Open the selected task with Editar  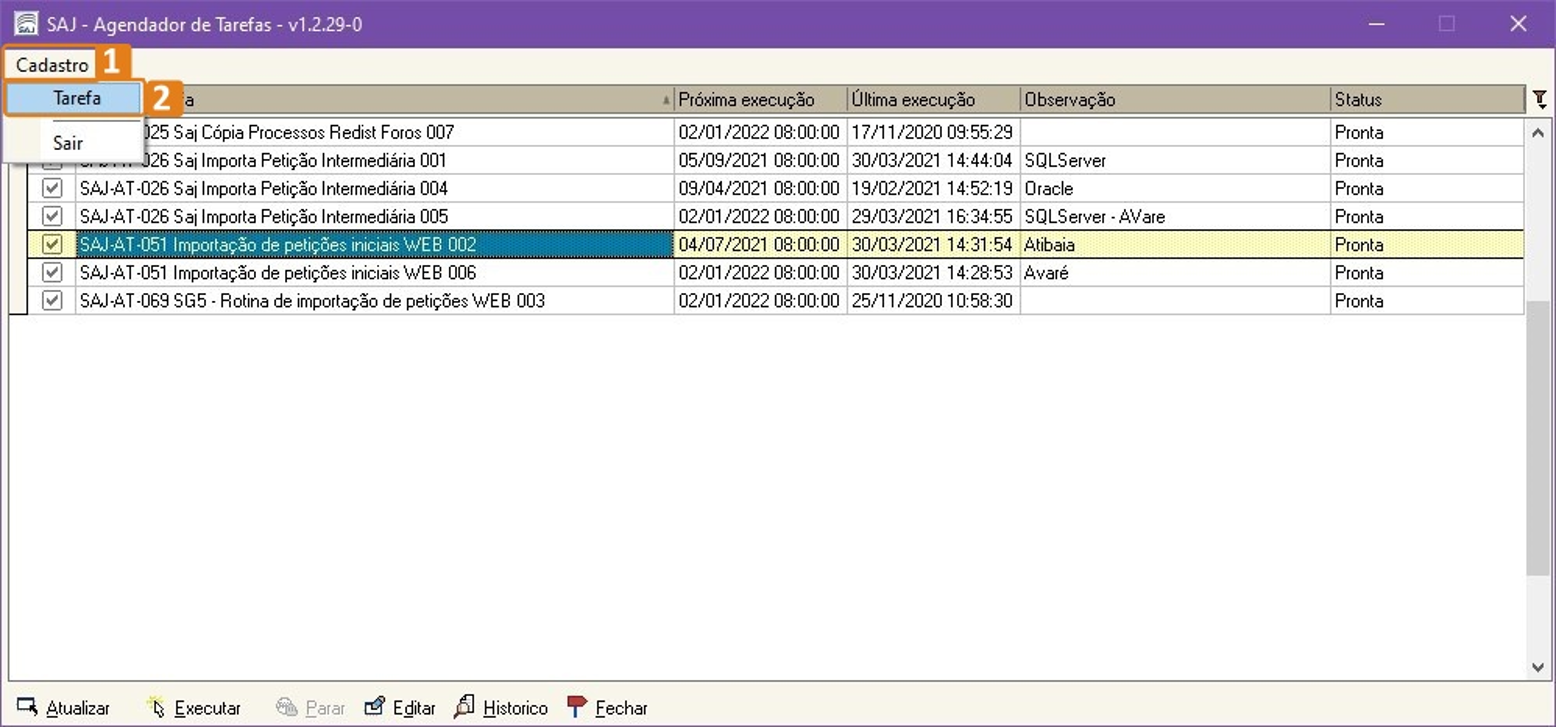point(399,708)
